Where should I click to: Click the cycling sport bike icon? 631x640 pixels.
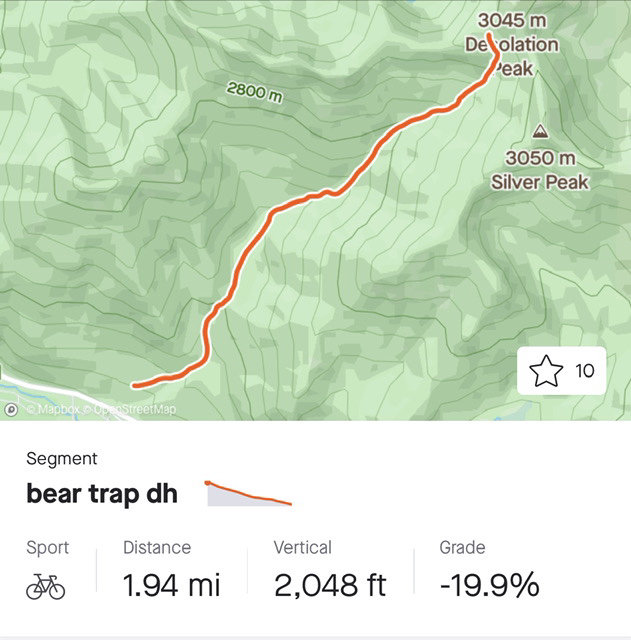coord(46,587)
